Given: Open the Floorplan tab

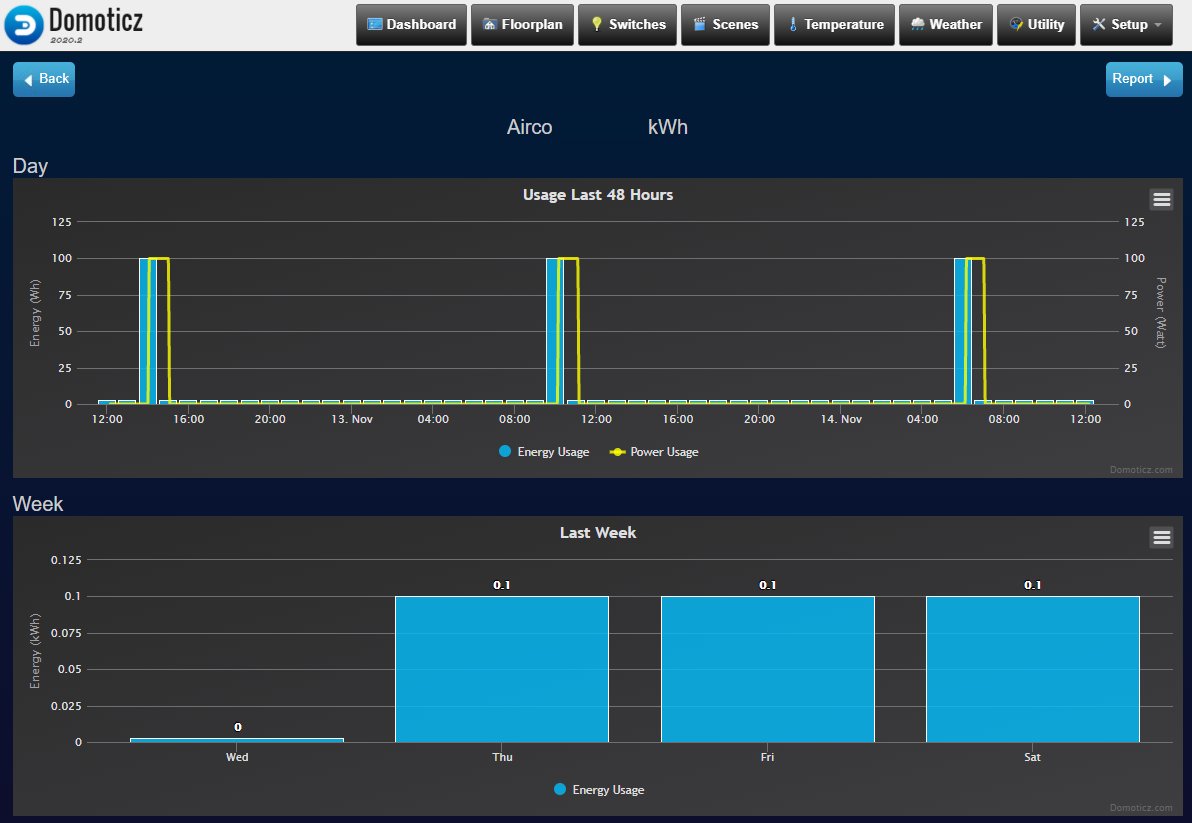Looking at the screenshot, I should pos(522,24).
